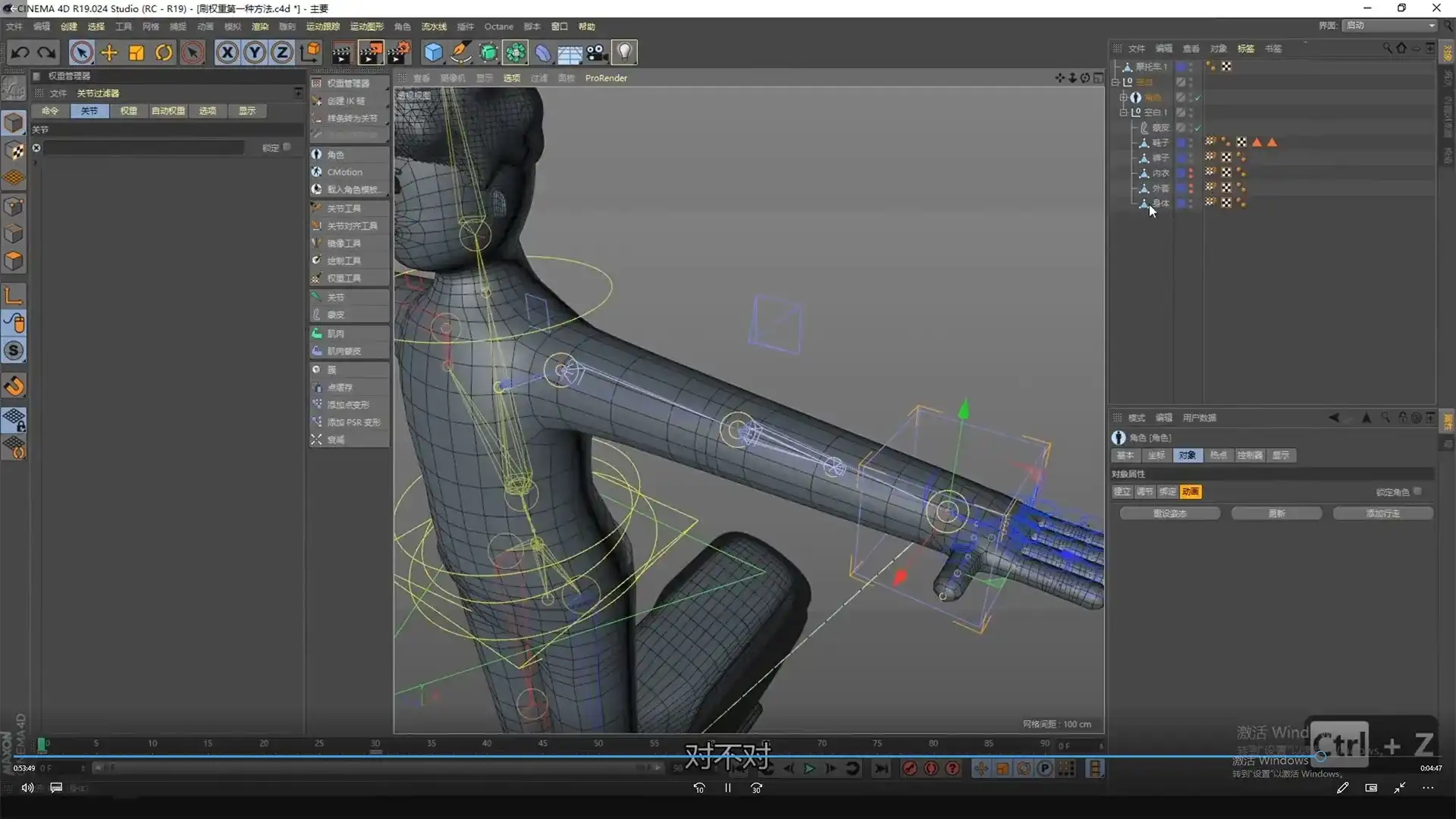
Task: Open the 界面 layout dropdown showing 启动
Action: [x=1388, y=25]
